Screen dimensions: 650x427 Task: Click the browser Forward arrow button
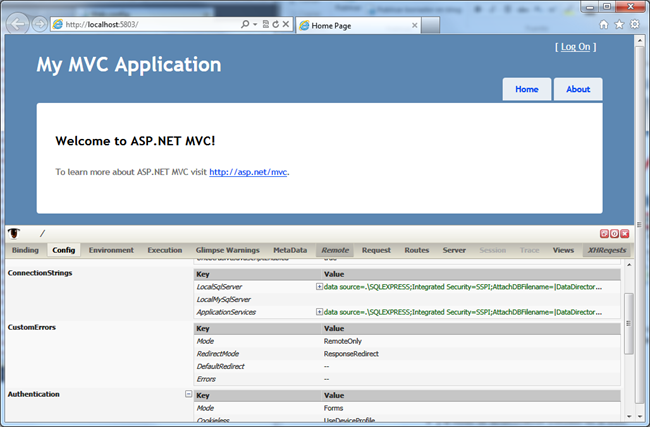coord(39,24)
